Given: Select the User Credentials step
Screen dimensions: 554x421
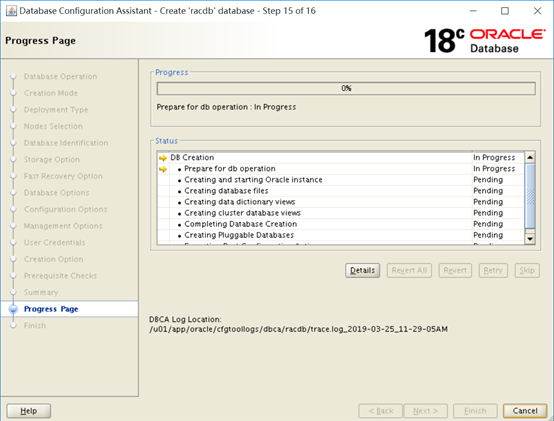Looking at the screenshot, I should coord(55,243).
